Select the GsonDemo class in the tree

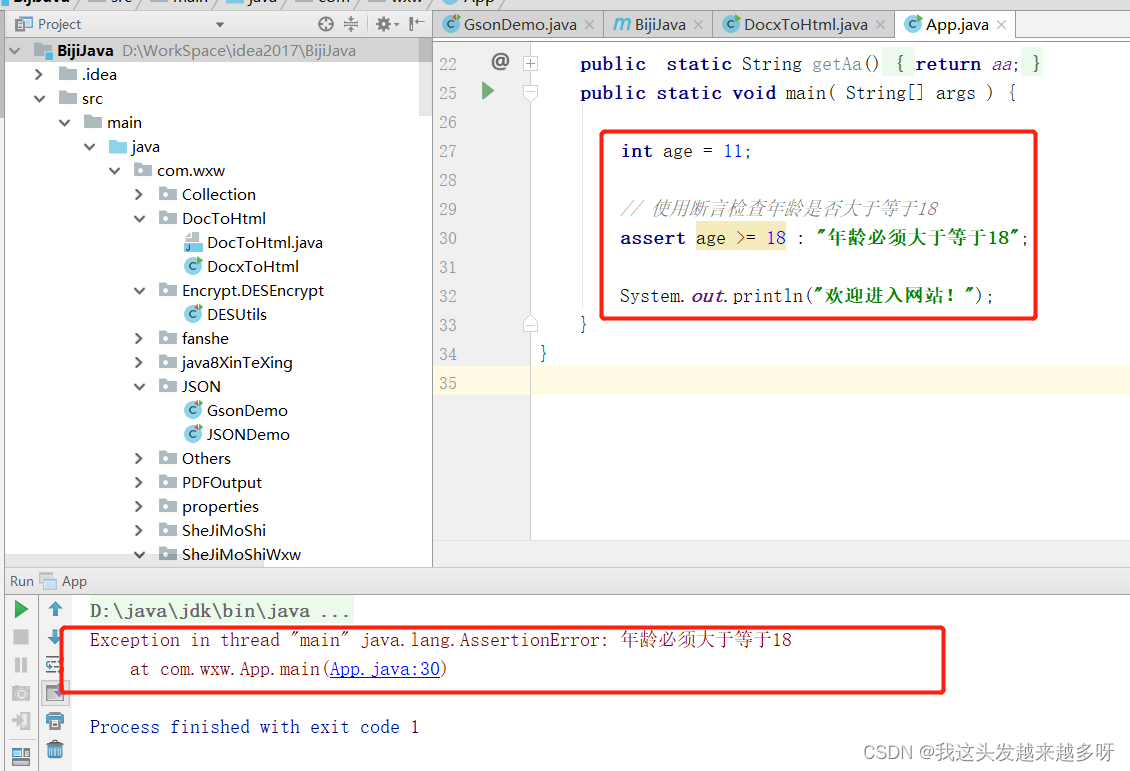(246, 411)
